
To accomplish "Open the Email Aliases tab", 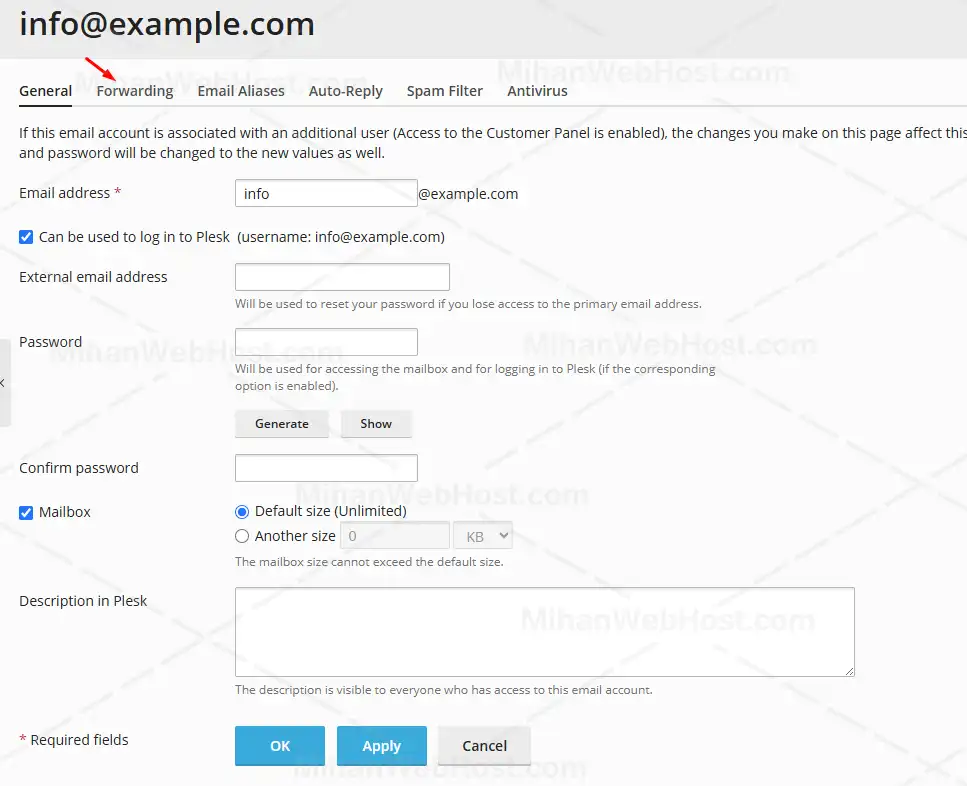I will tap(241, 91).
